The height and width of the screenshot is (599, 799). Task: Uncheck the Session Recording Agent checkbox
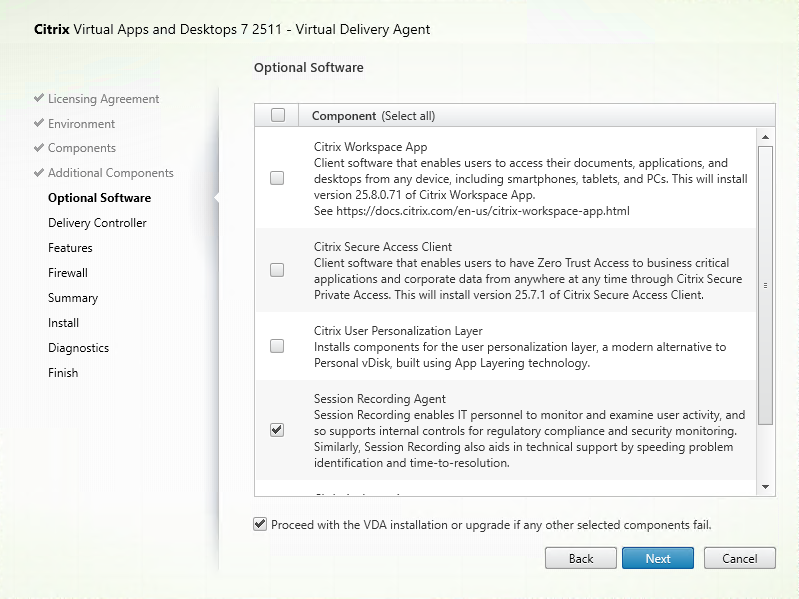(x=277, y=430)
